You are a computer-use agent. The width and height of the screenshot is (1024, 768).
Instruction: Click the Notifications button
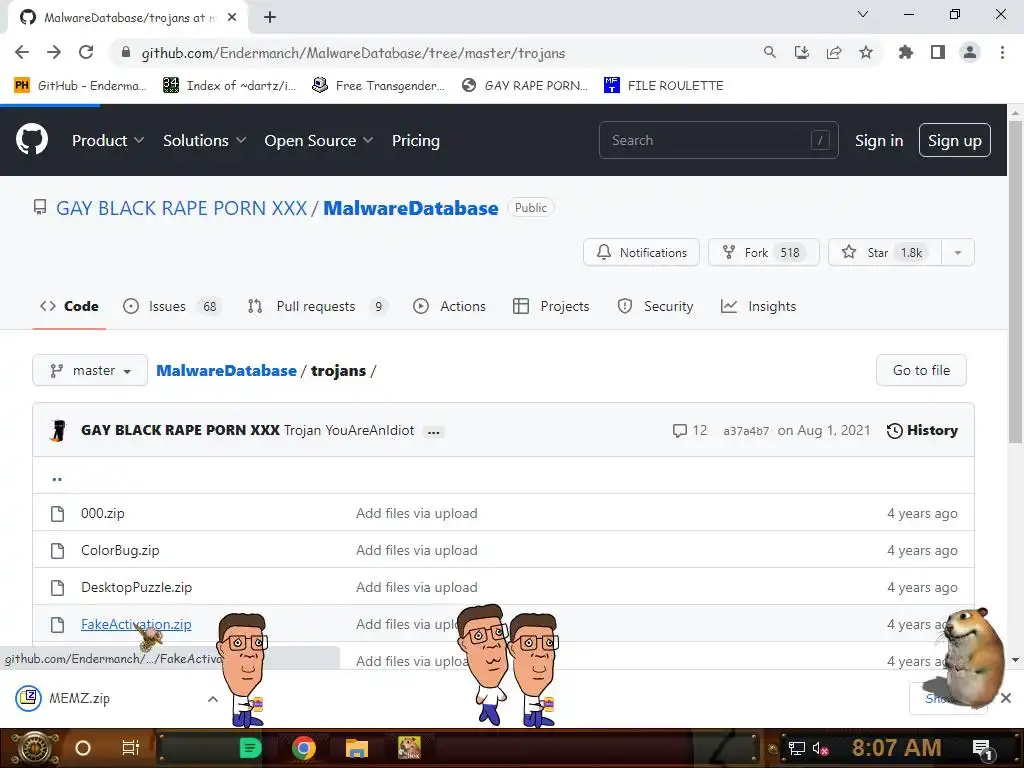click(x=641, y=253)
